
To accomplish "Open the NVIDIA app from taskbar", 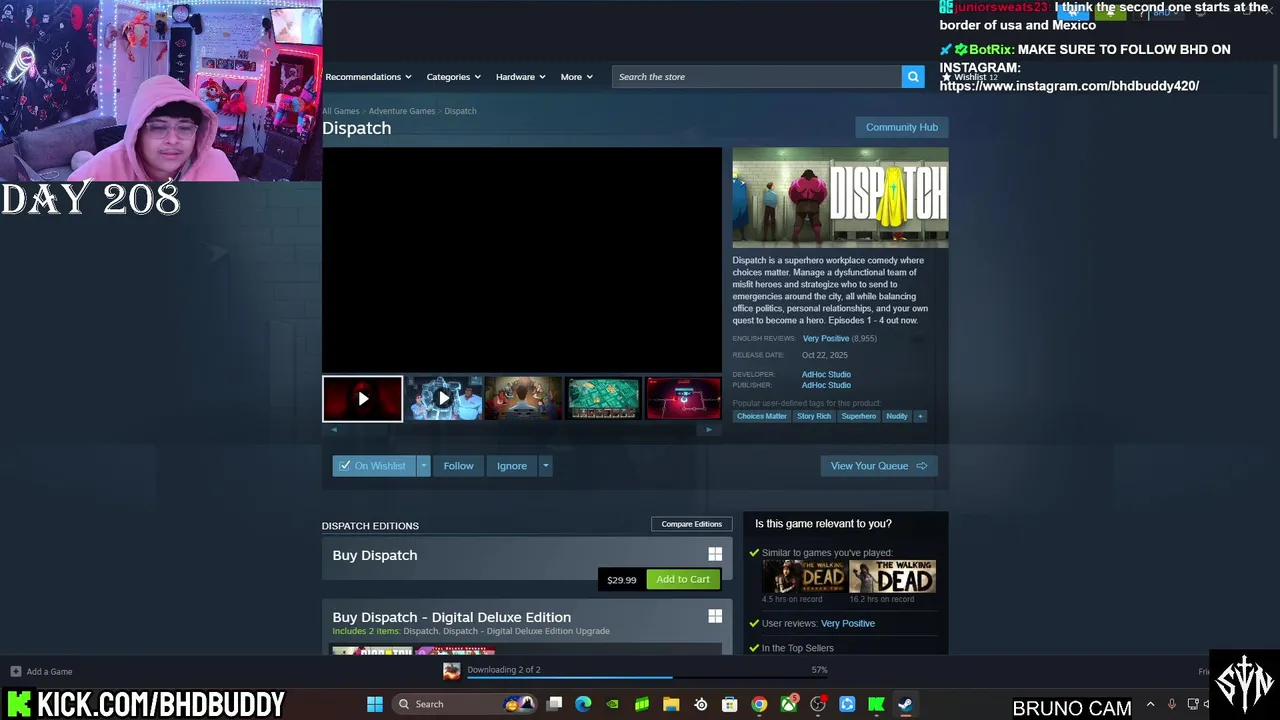I will pyautogui.click(x=612, y=704).
